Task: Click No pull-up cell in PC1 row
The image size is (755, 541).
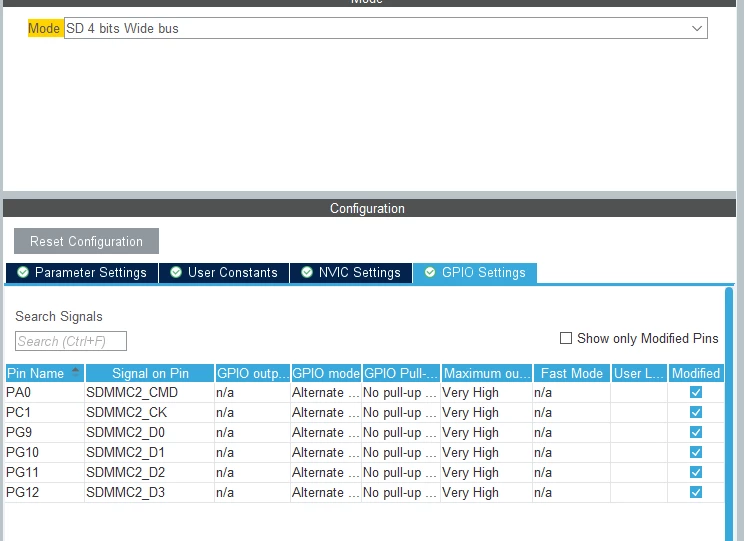Action: [401, 412]
